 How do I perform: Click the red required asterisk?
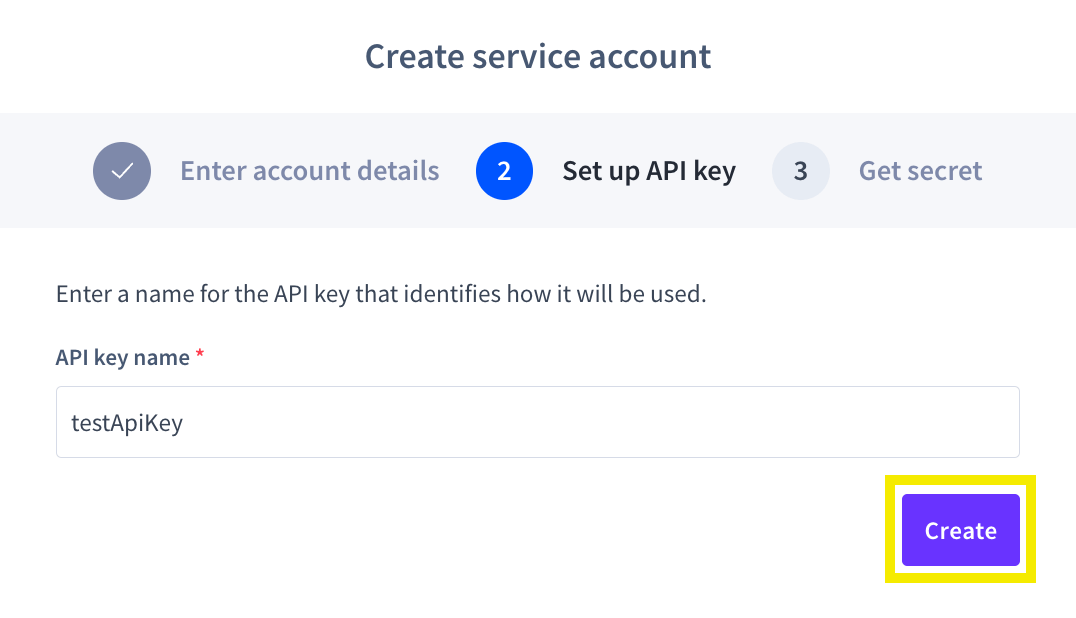(200, 357)
